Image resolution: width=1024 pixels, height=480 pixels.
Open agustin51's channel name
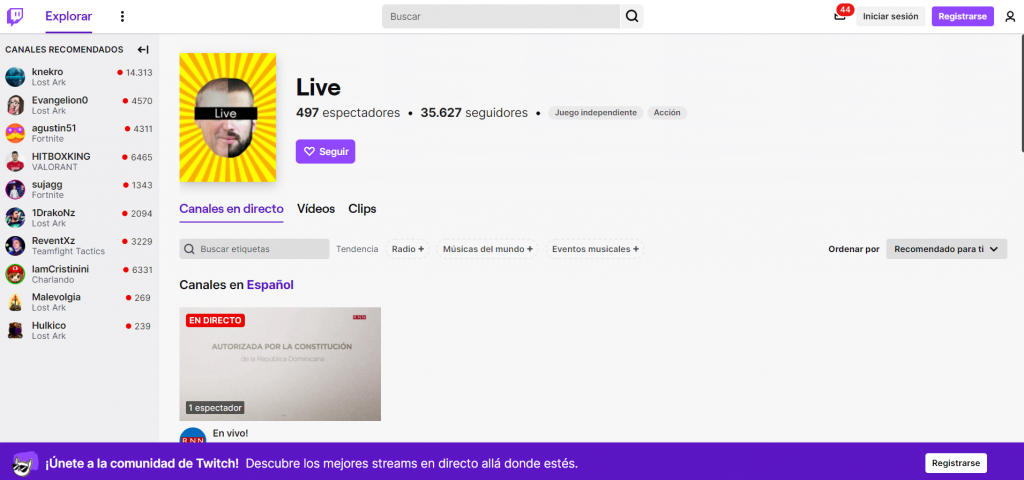54,128
